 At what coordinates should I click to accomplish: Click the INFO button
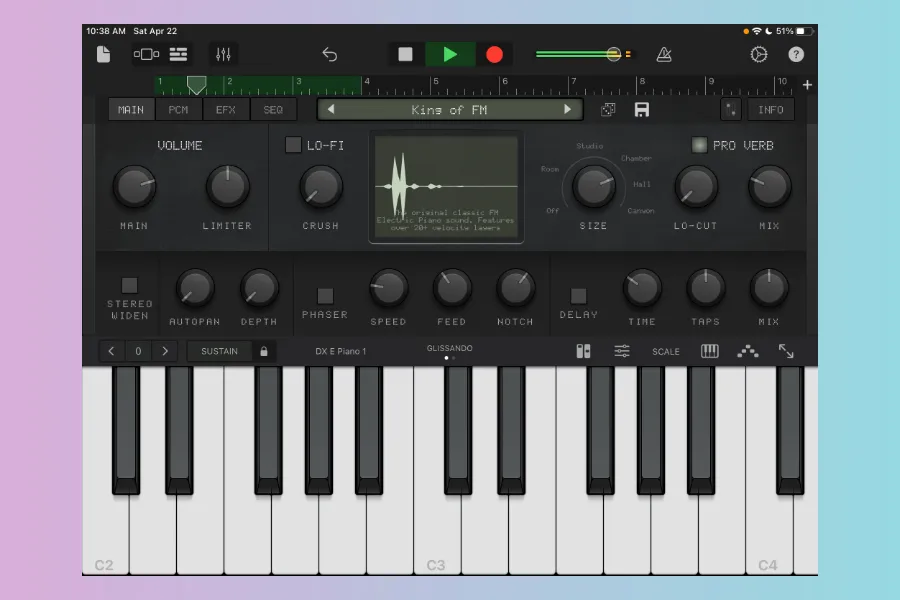click(771, 110)
